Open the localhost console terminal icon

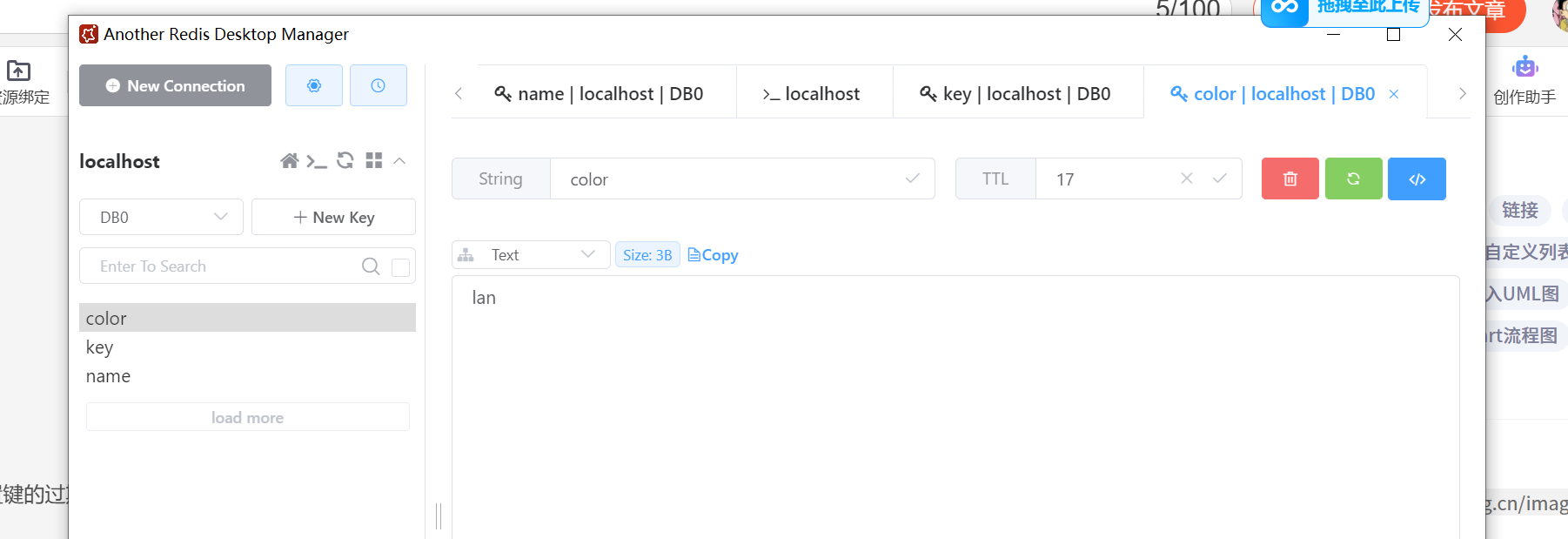point(317,161)
